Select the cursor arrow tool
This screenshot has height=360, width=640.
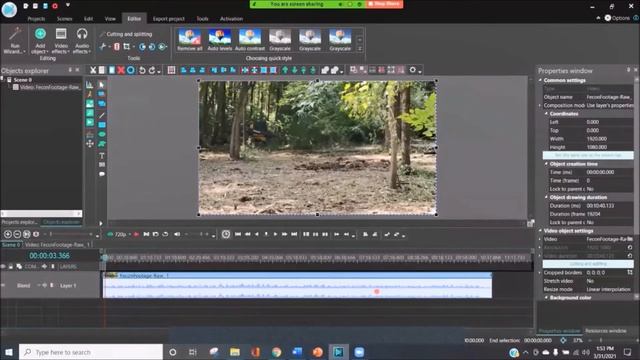[102, 85]
